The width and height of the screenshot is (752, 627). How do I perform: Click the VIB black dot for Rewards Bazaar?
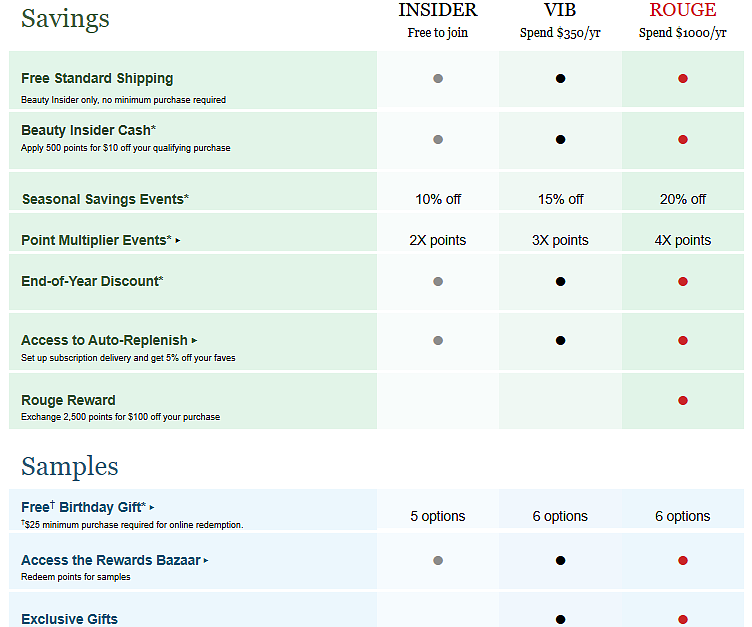(560, 560)
